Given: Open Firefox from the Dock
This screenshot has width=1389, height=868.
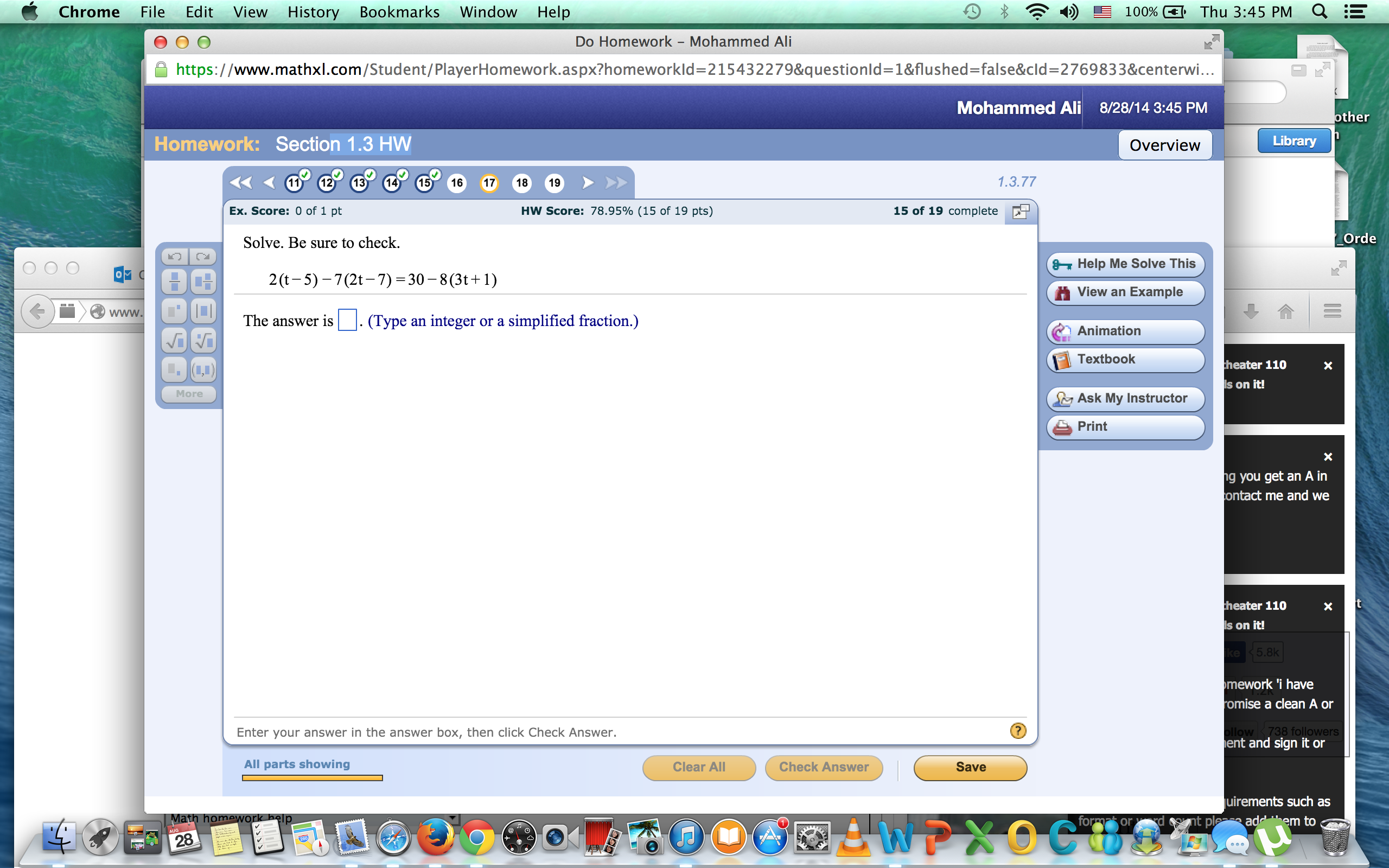Looking at the screenshot, I should pyautogui.click(x=435, y=838).
